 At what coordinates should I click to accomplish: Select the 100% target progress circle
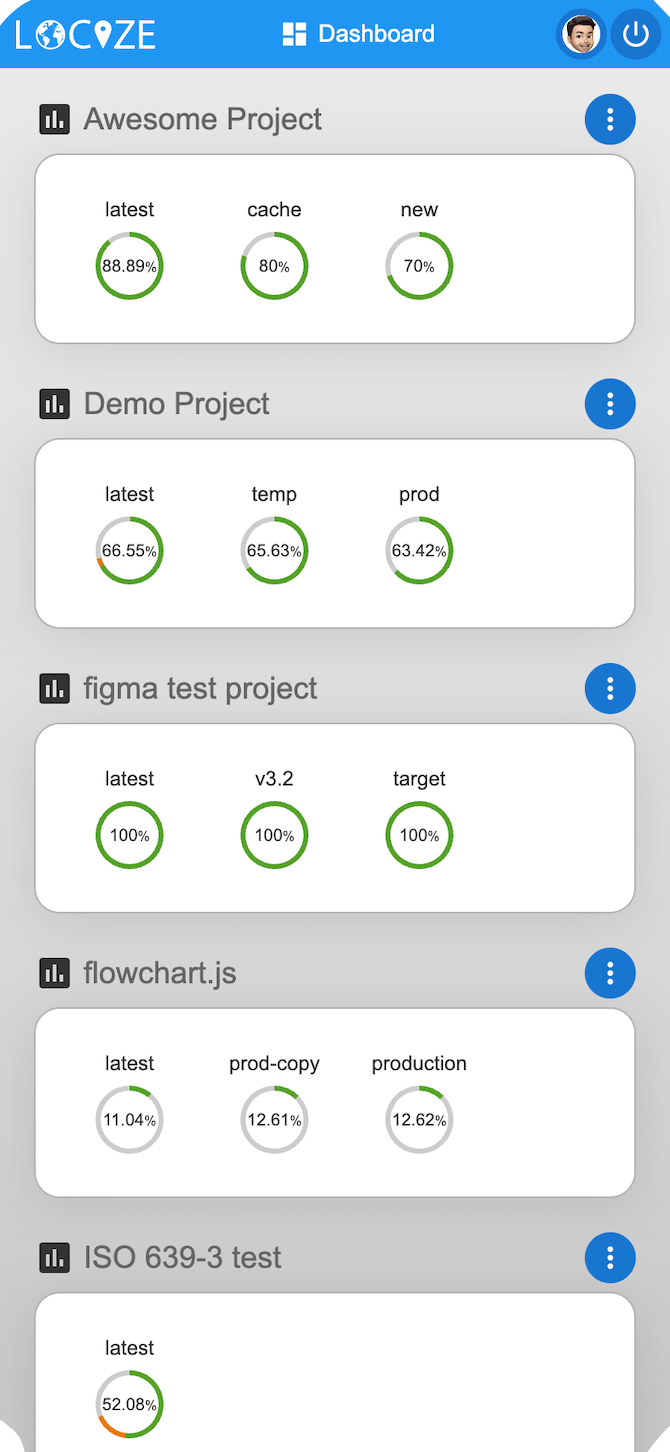point(419,834)
